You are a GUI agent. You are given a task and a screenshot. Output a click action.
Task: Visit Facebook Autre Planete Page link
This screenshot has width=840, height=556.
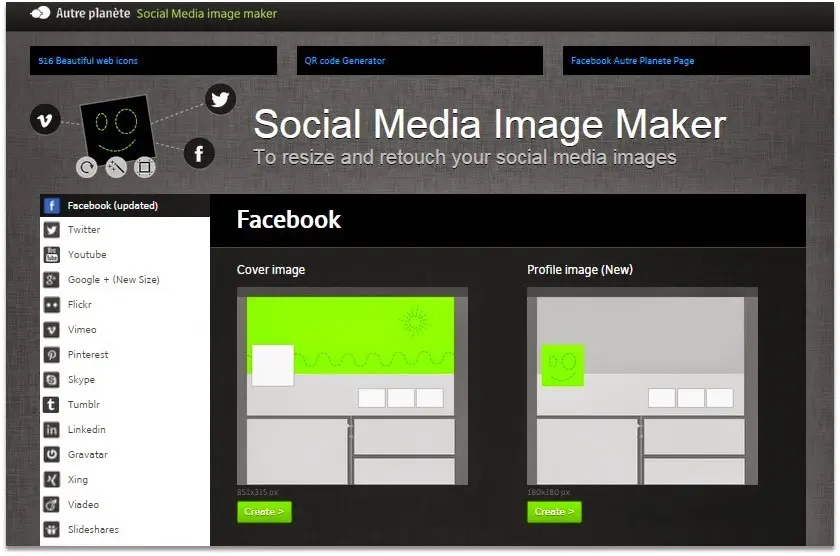pyautogui.click(x=632, y=61)
